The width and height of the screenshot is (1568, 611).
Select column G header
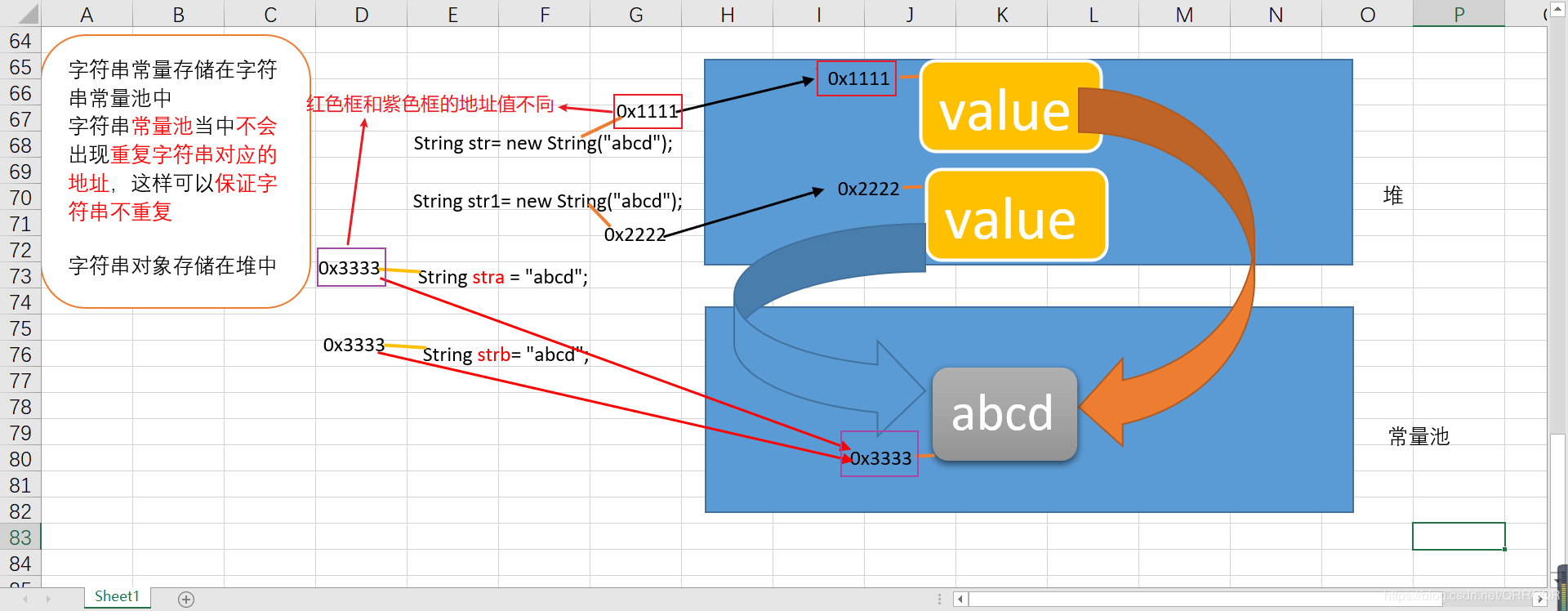(x=635, y=15)
